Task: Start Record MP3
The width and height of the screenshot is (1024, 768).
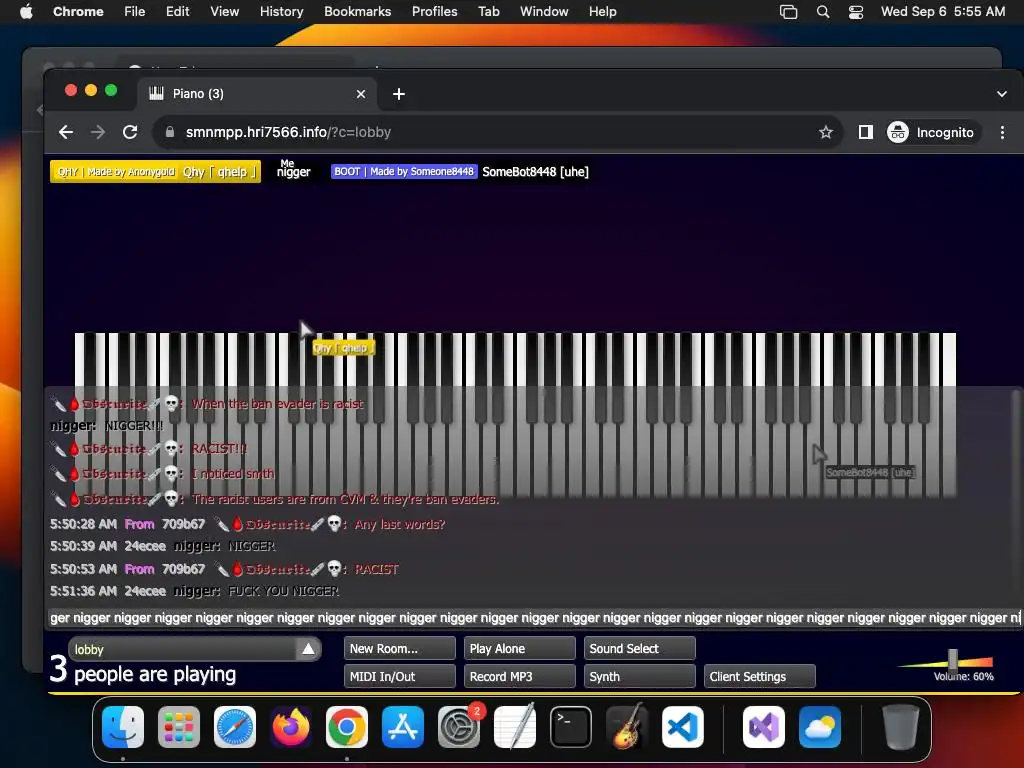Action: [520, 677]
